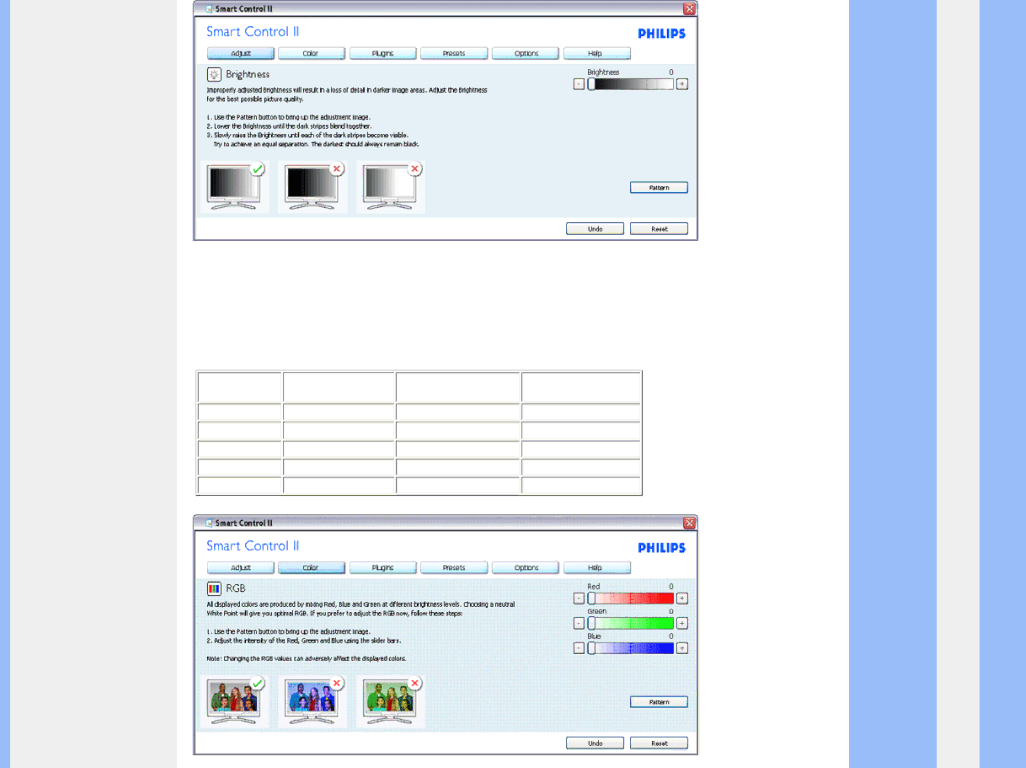Open Help tab in the Brightness window
Image resolution: width=1026 pixels, height=768 pixels.
(597, 53)
